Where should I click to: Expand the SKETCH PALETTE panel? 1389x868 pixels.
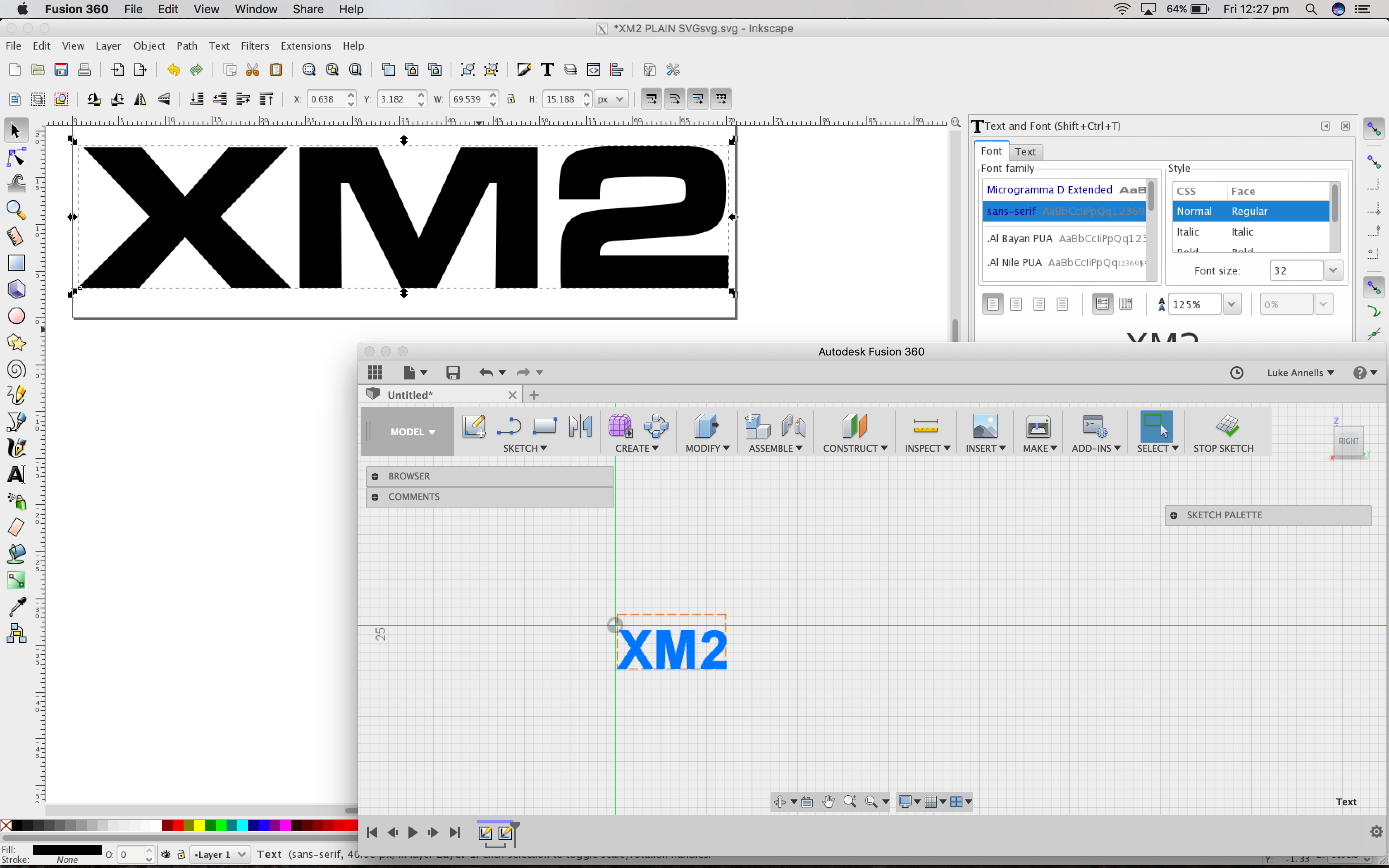click(1174, 515)
